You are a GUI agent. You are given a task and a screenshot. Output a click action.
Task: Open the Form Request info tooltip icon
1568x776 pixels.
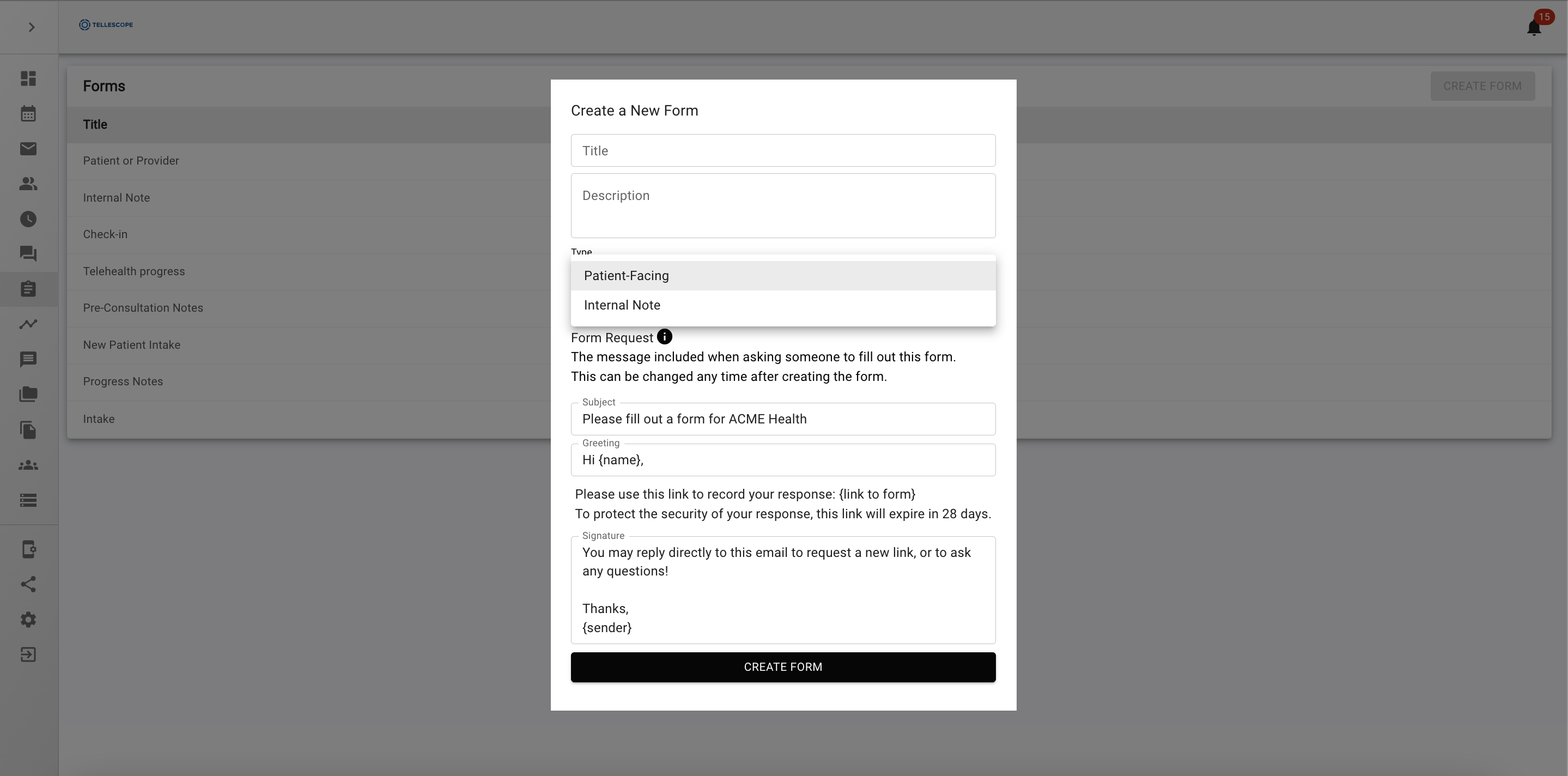(665, 337)
